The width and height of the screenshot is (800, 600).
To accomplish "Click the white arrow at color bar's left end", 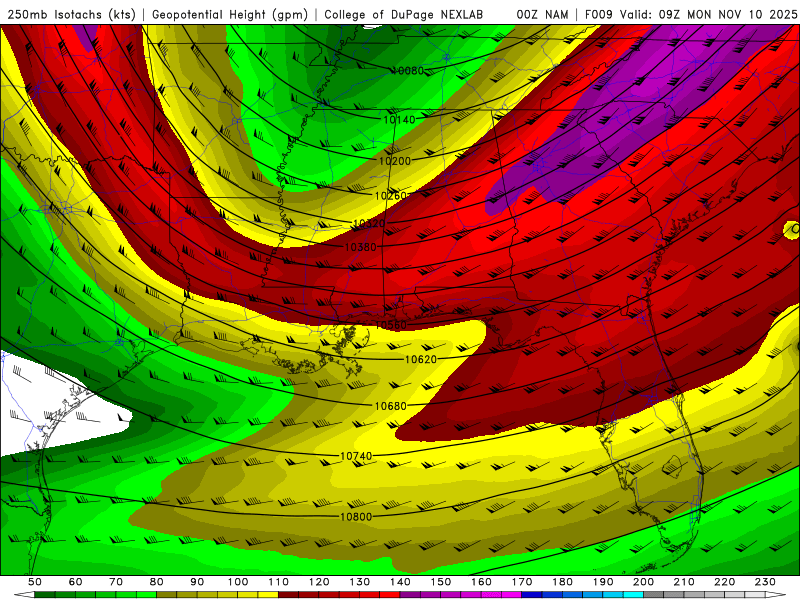I will [24, 595].
